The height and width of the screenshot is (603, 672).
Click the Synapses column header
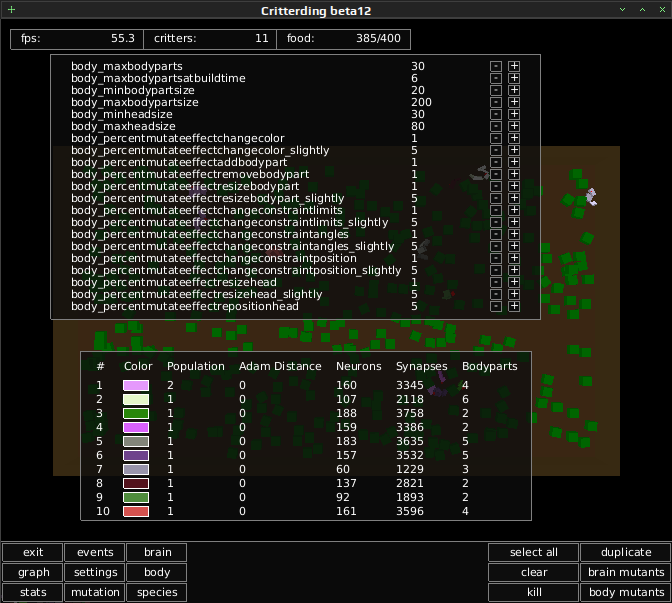pyautogui.click(x=421, y=366)
